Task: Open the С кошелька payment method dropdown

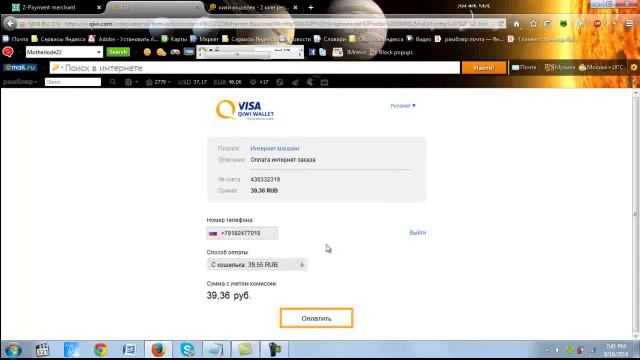Action: (257, 264)
